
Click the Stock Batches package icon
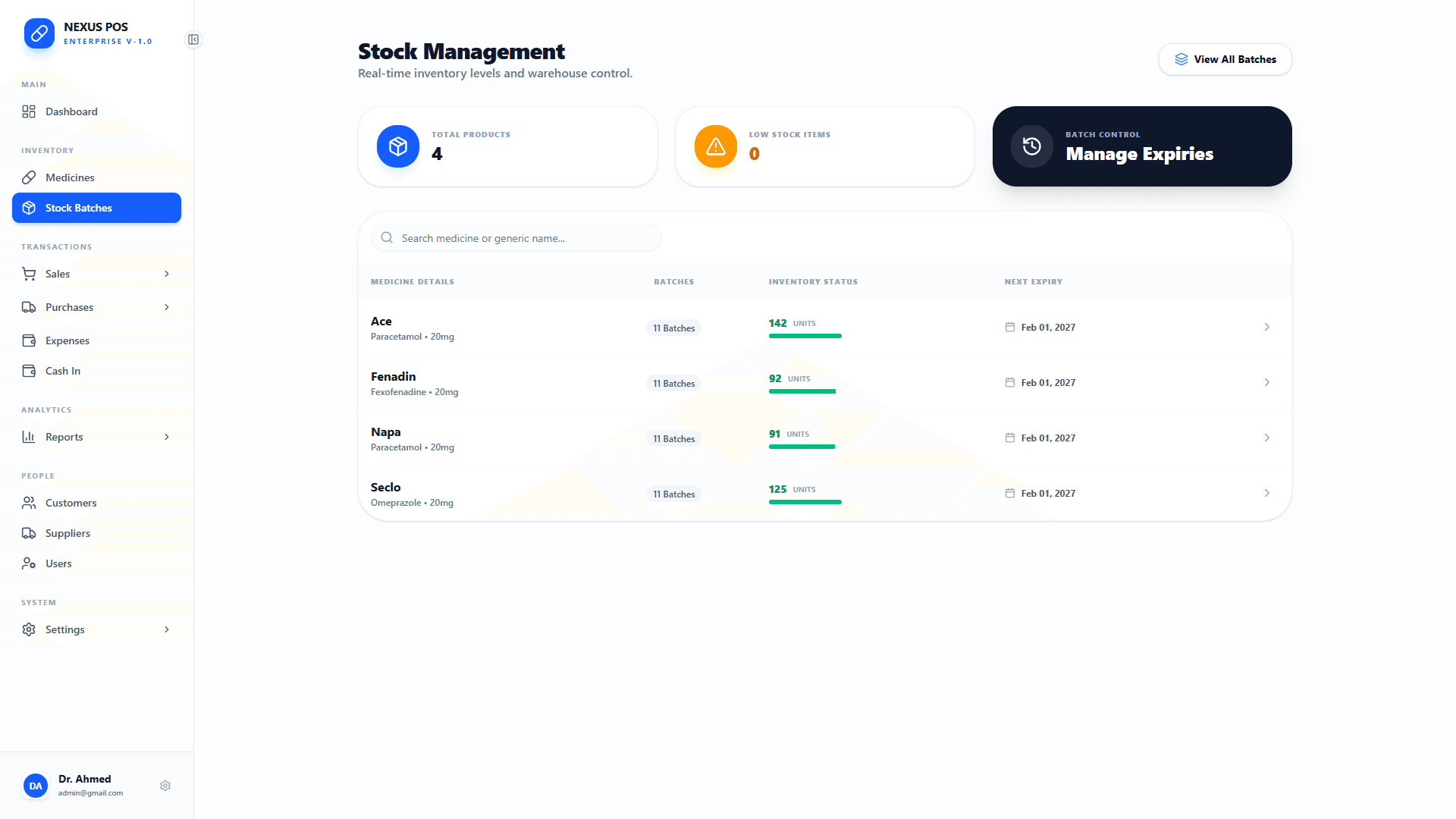[x=29, y=207]
